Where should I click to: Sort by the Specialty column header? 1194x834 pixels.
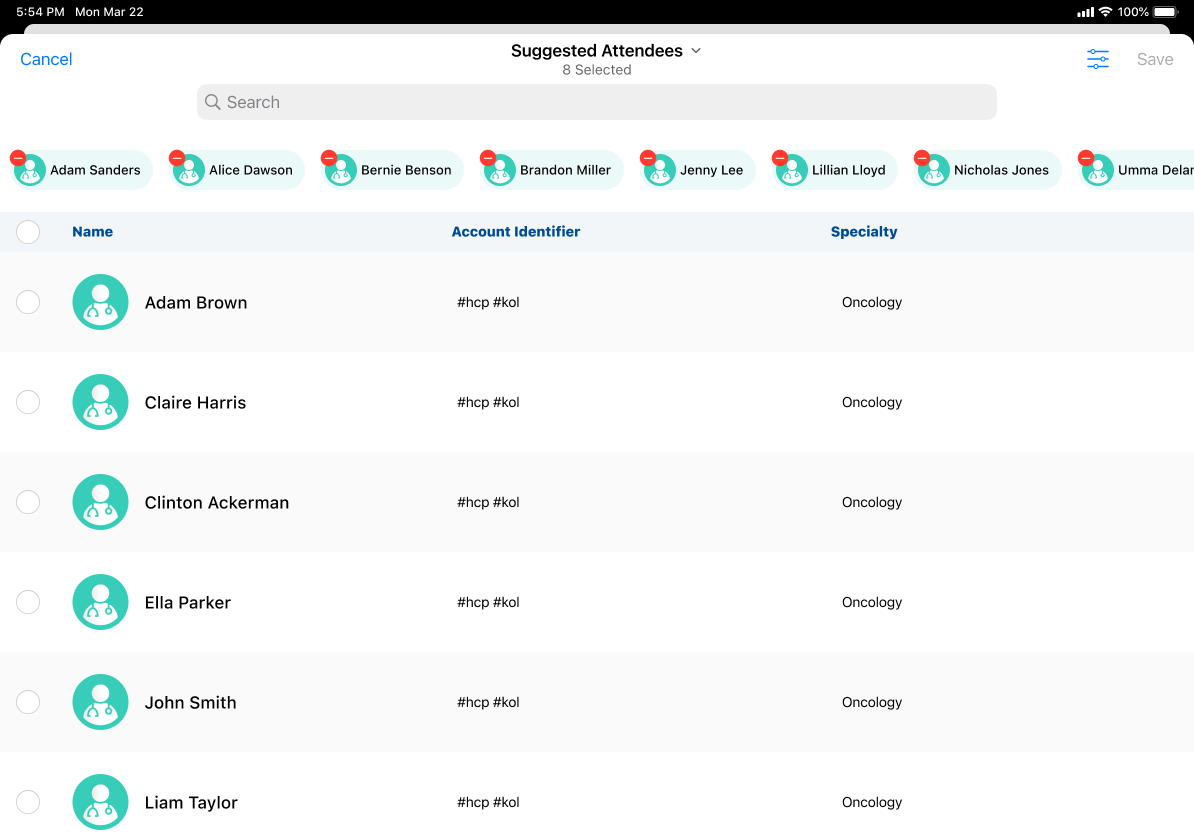click(x=863, y=232)
